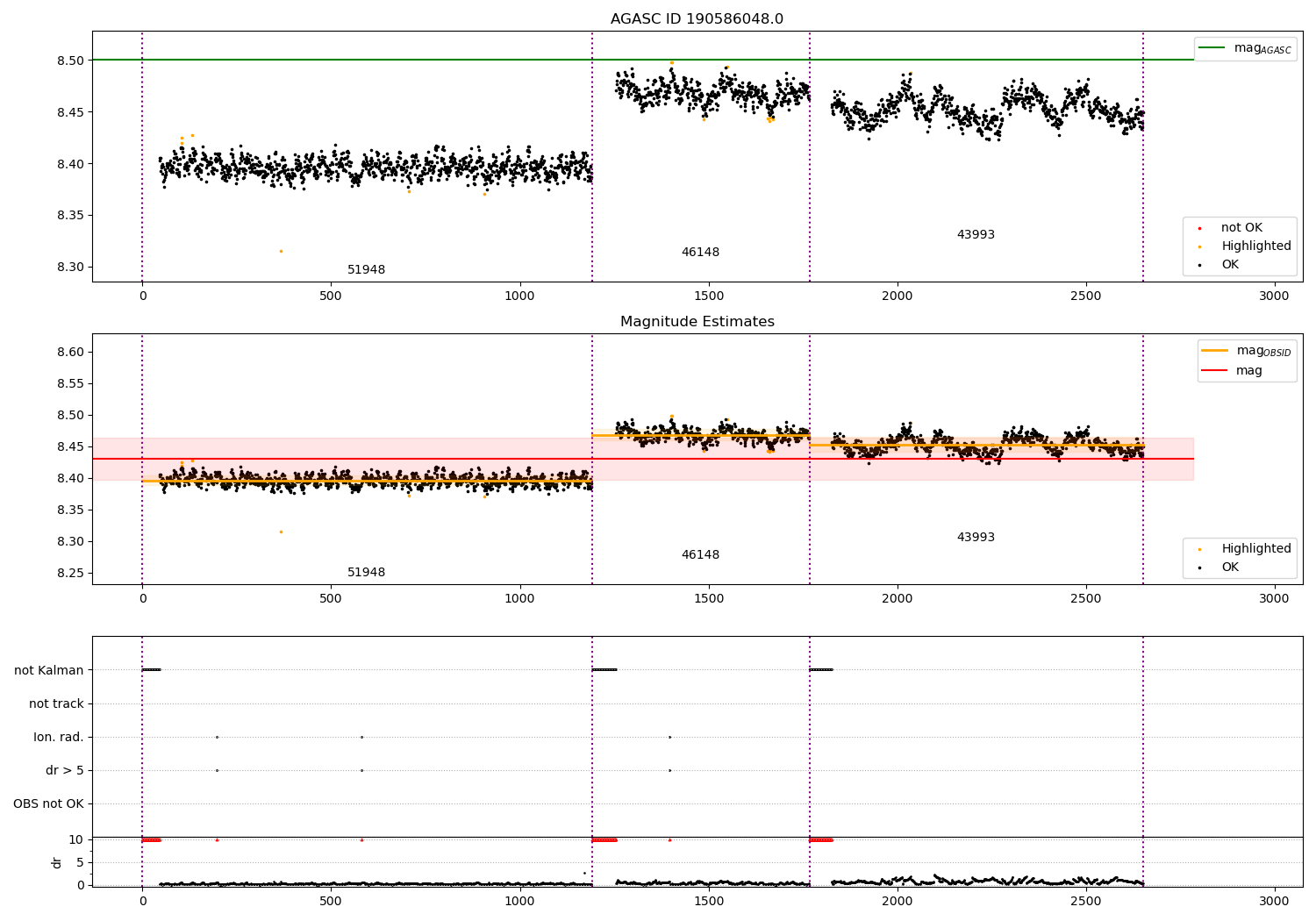Click obsid label '43993' in top plot
The width and height of the screenshot is (1316, 921).
[976, 234]
